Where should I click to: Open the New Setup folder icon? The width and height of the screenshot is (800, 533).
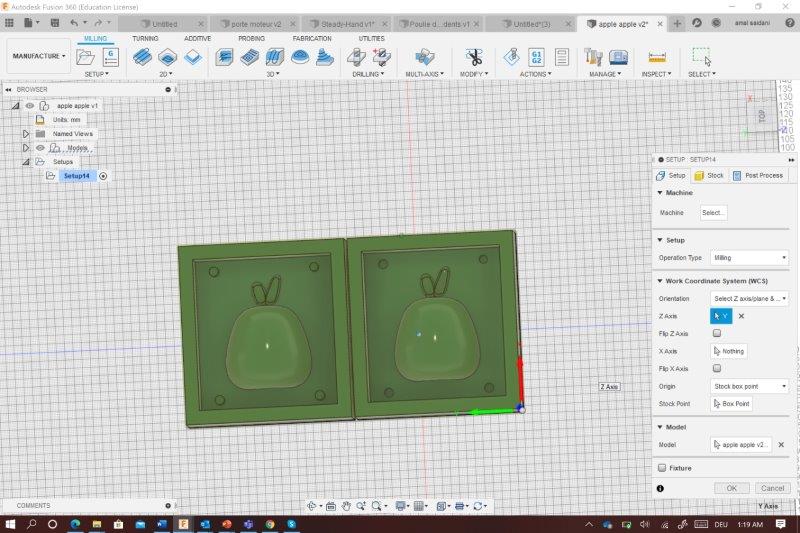(x=85, y=57)
